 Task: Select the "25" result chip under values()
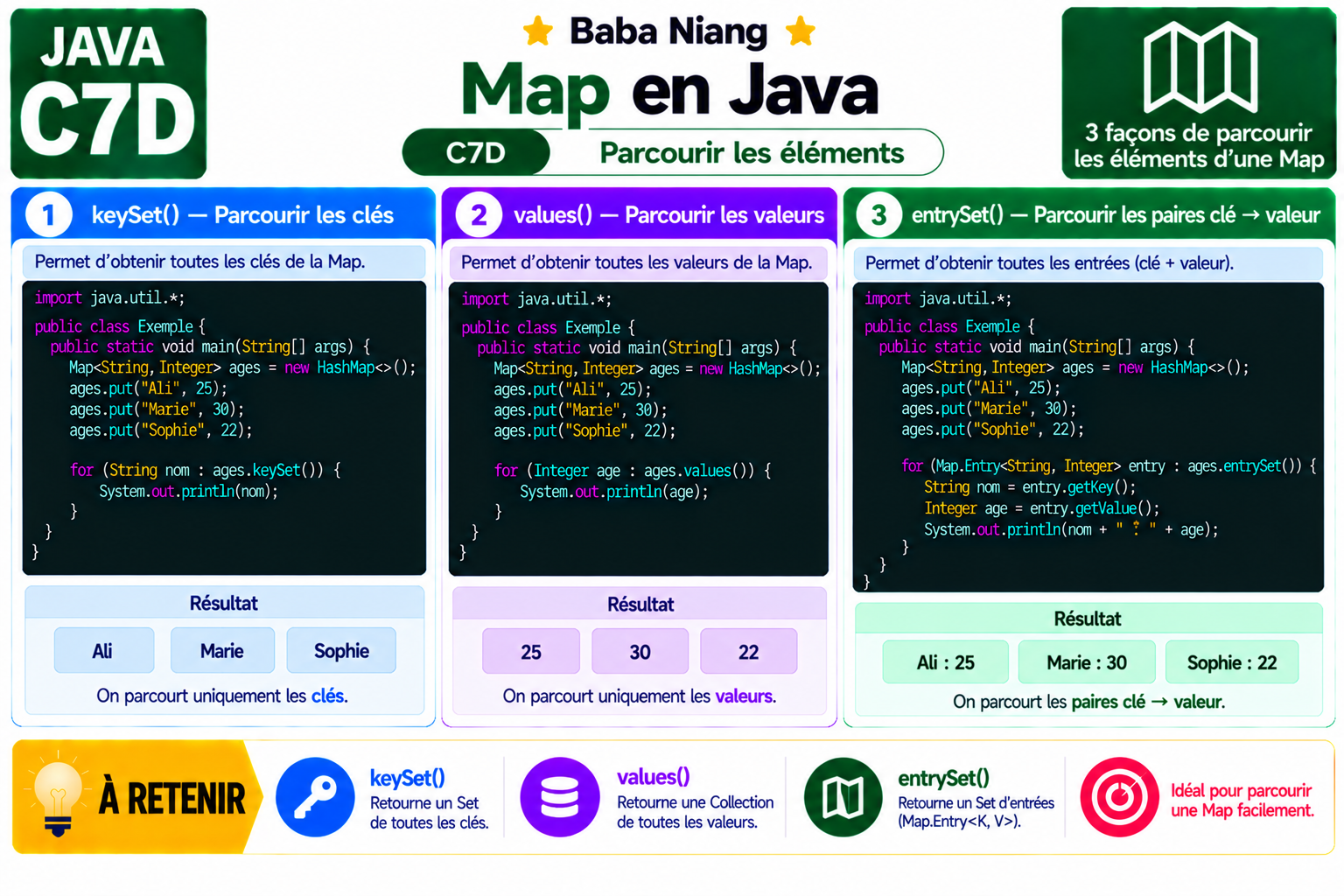point(531,651)
